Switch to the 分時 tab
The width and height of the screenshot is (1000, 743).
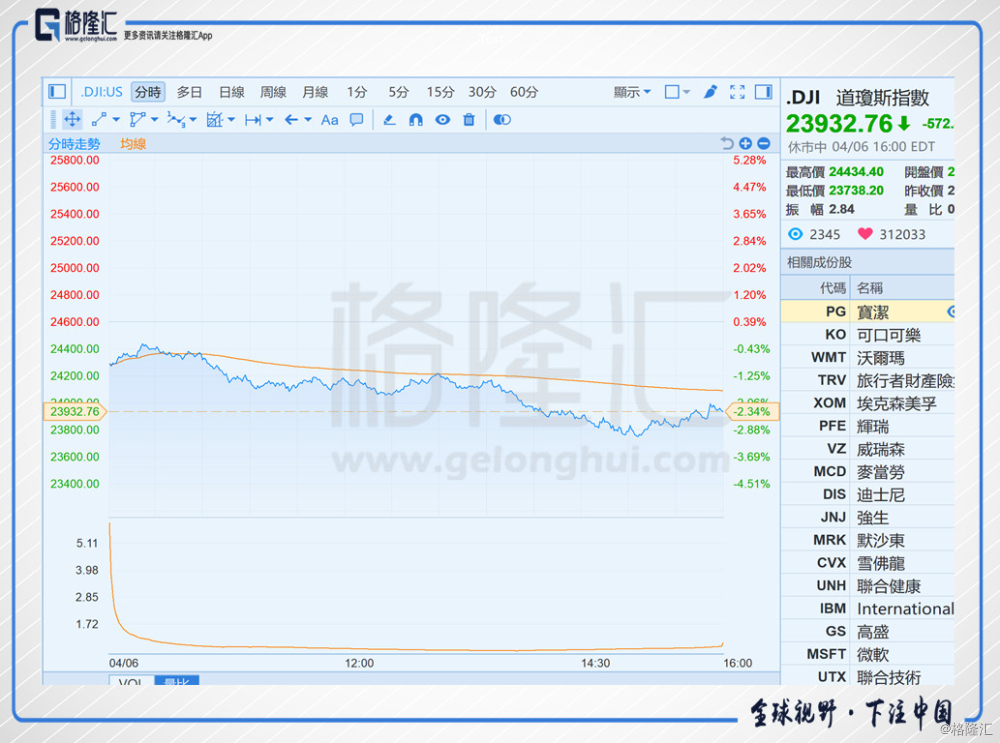pos(148,92)
